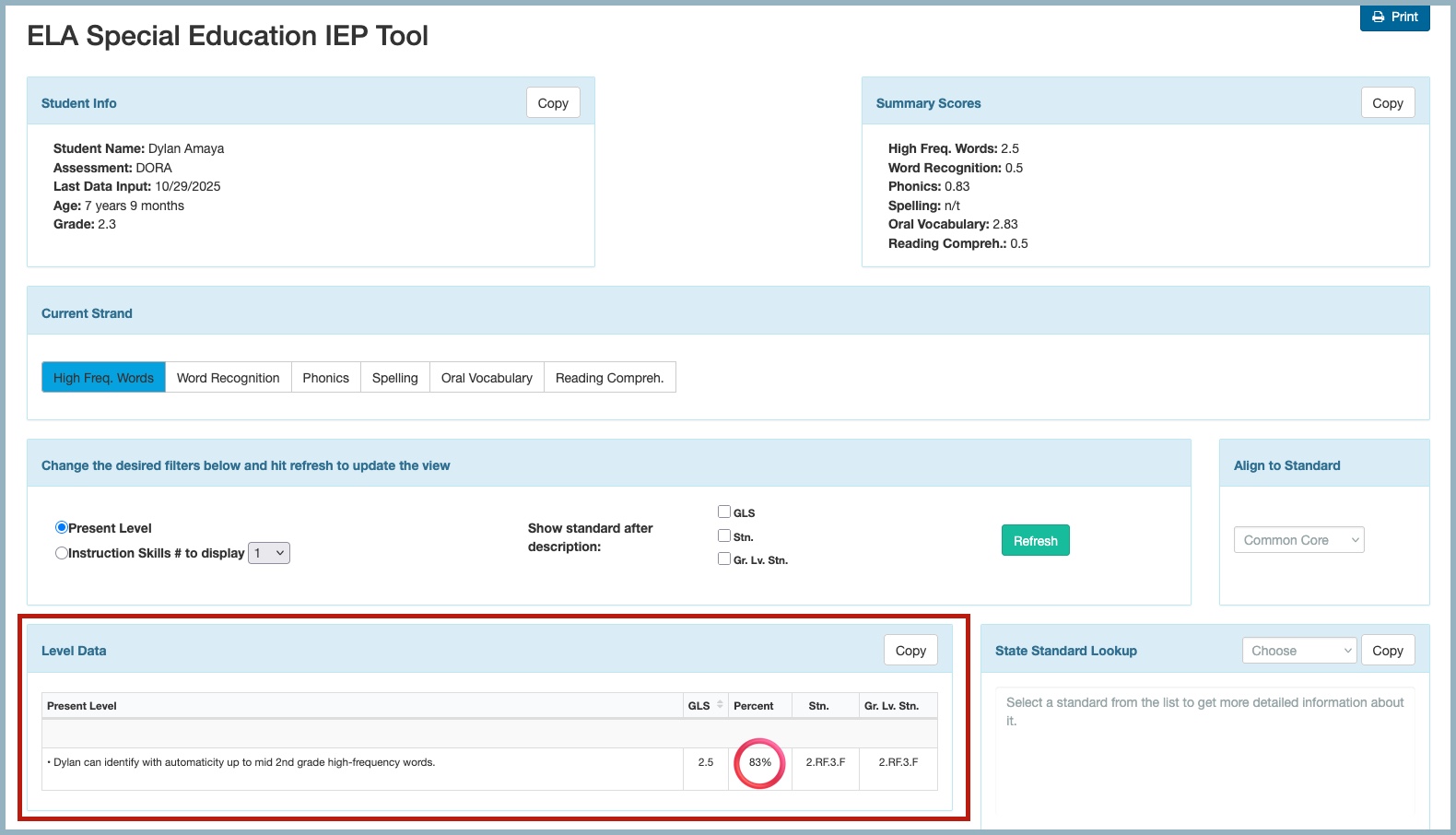Click the circled 83% percent value
This screenshot has height=835, width=1456.
pos(759,763)
